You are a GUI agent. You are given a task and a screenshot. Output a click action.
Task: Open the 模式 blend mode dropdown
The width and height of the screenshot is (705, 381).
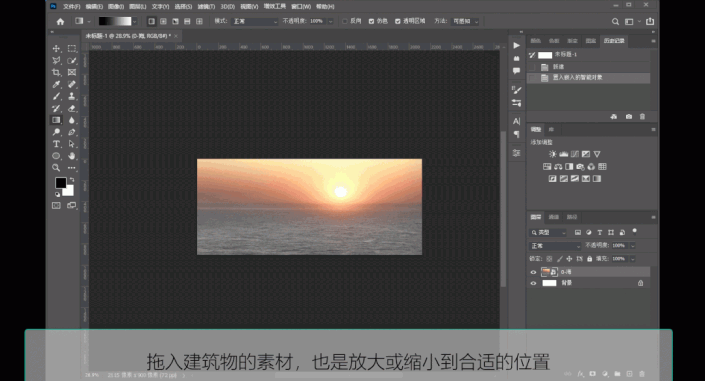point(255,22)
